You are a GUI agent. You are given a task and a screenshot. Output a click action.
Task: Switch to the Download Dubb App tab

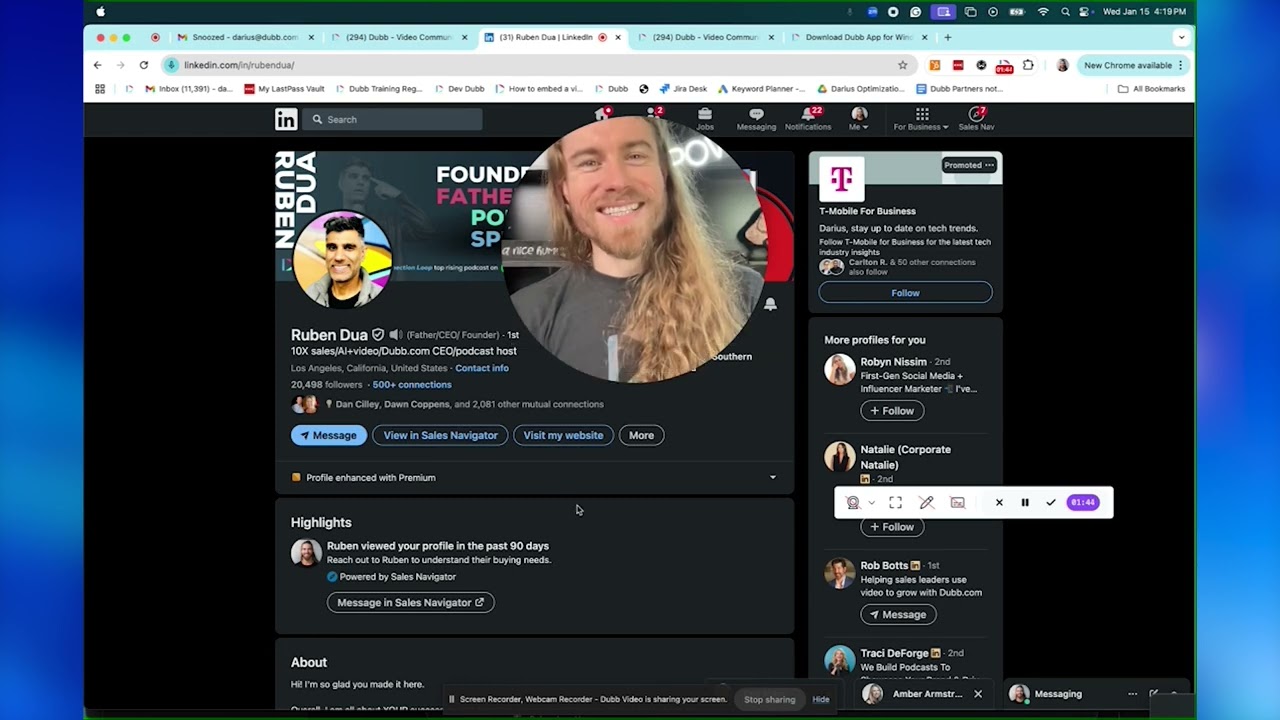point(859,38)
